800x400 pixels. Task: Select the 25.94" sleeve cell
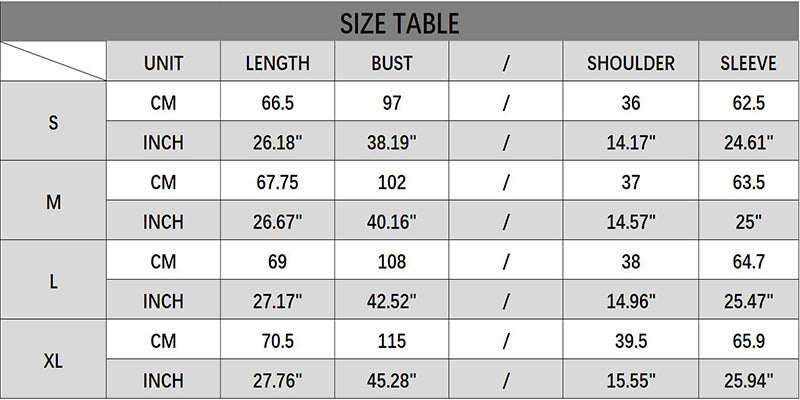tap(748, 381)
